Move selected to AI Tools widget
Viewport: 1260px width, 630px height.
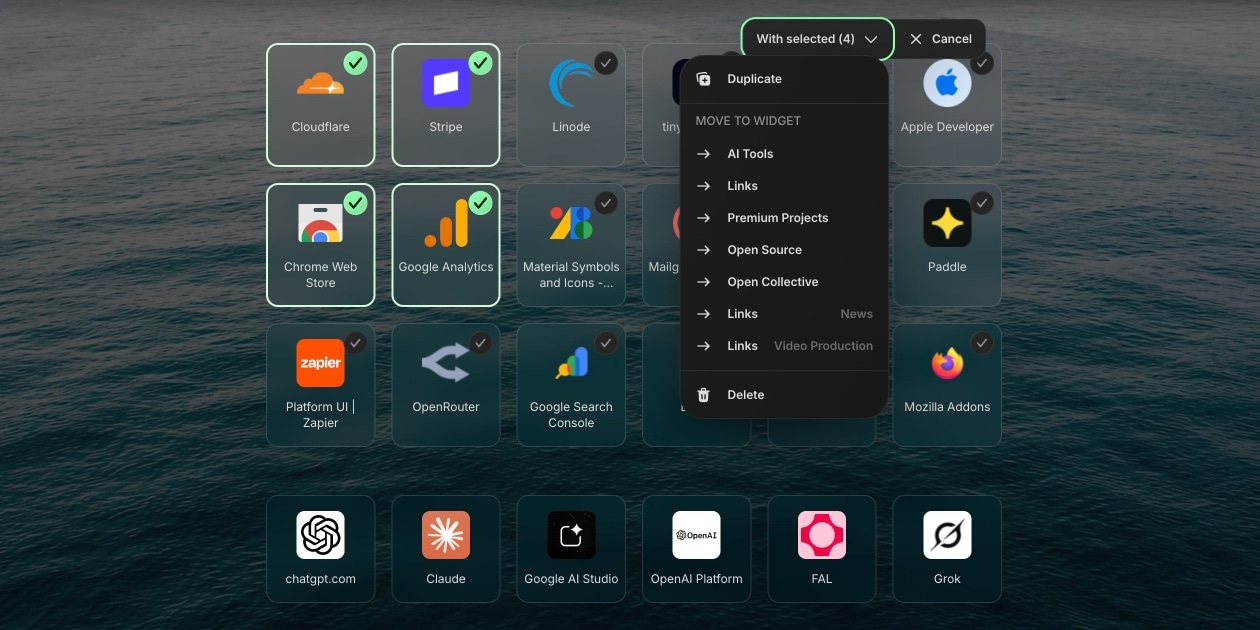(x=784, y=154)
